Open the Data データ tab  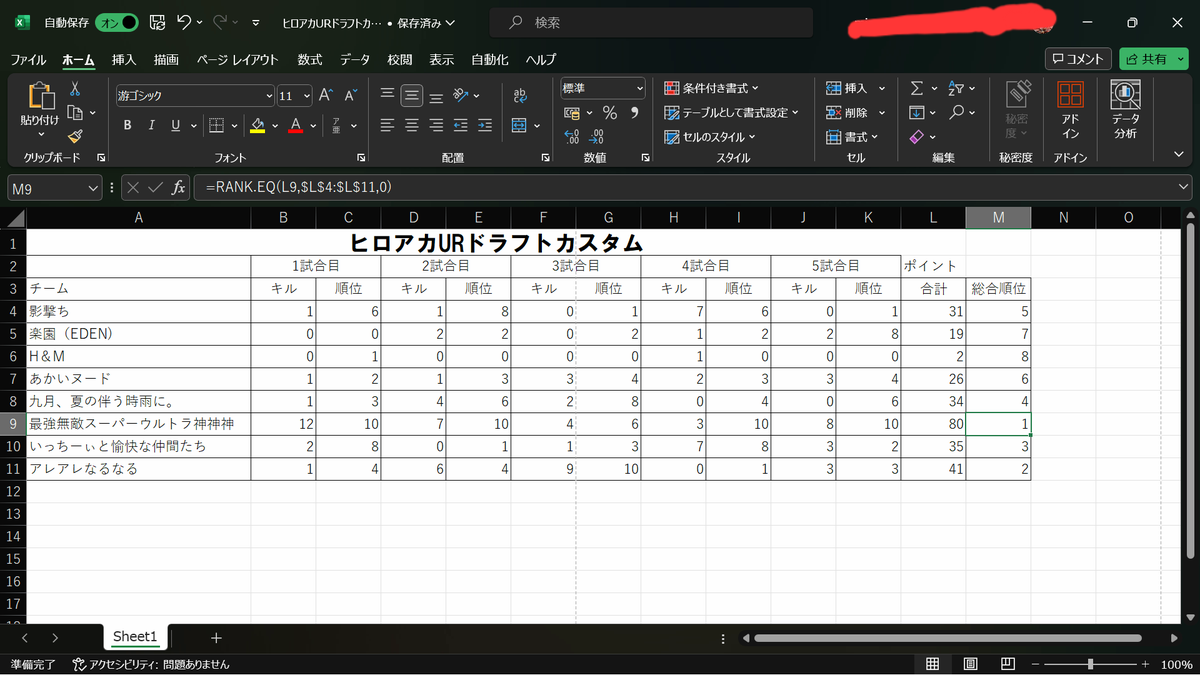[x=355, y=60]
